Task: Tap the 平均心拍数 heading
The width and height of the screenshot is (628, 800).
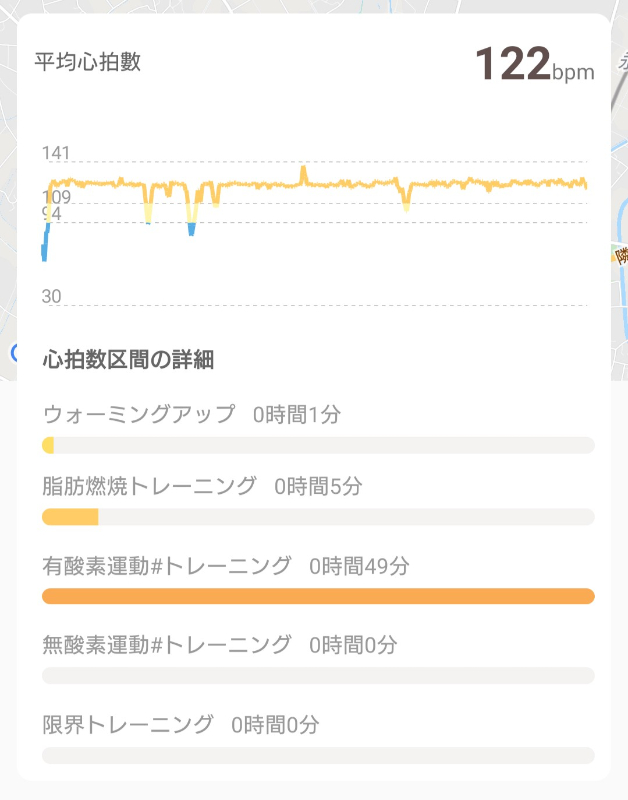Action: [x=88, y=62]
